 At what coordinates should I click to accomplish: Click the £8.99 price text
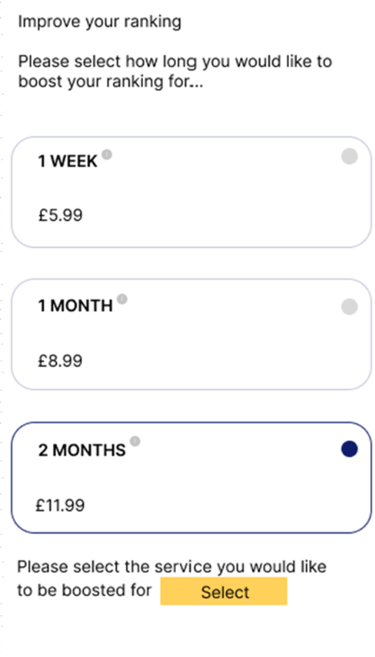click(60, 361)
